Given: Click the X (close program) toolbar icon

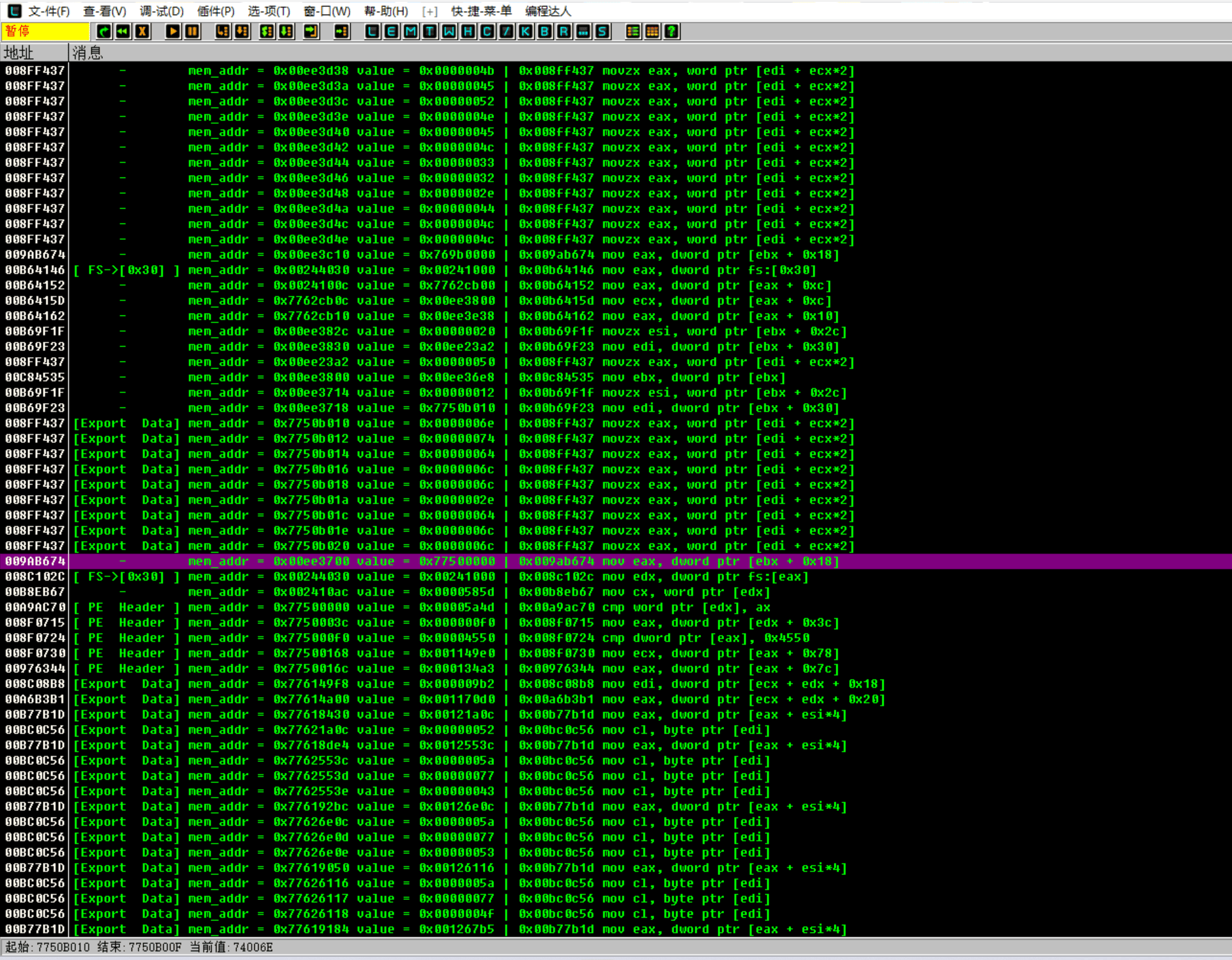Looking at the screenshot, I should click(142, 31).
